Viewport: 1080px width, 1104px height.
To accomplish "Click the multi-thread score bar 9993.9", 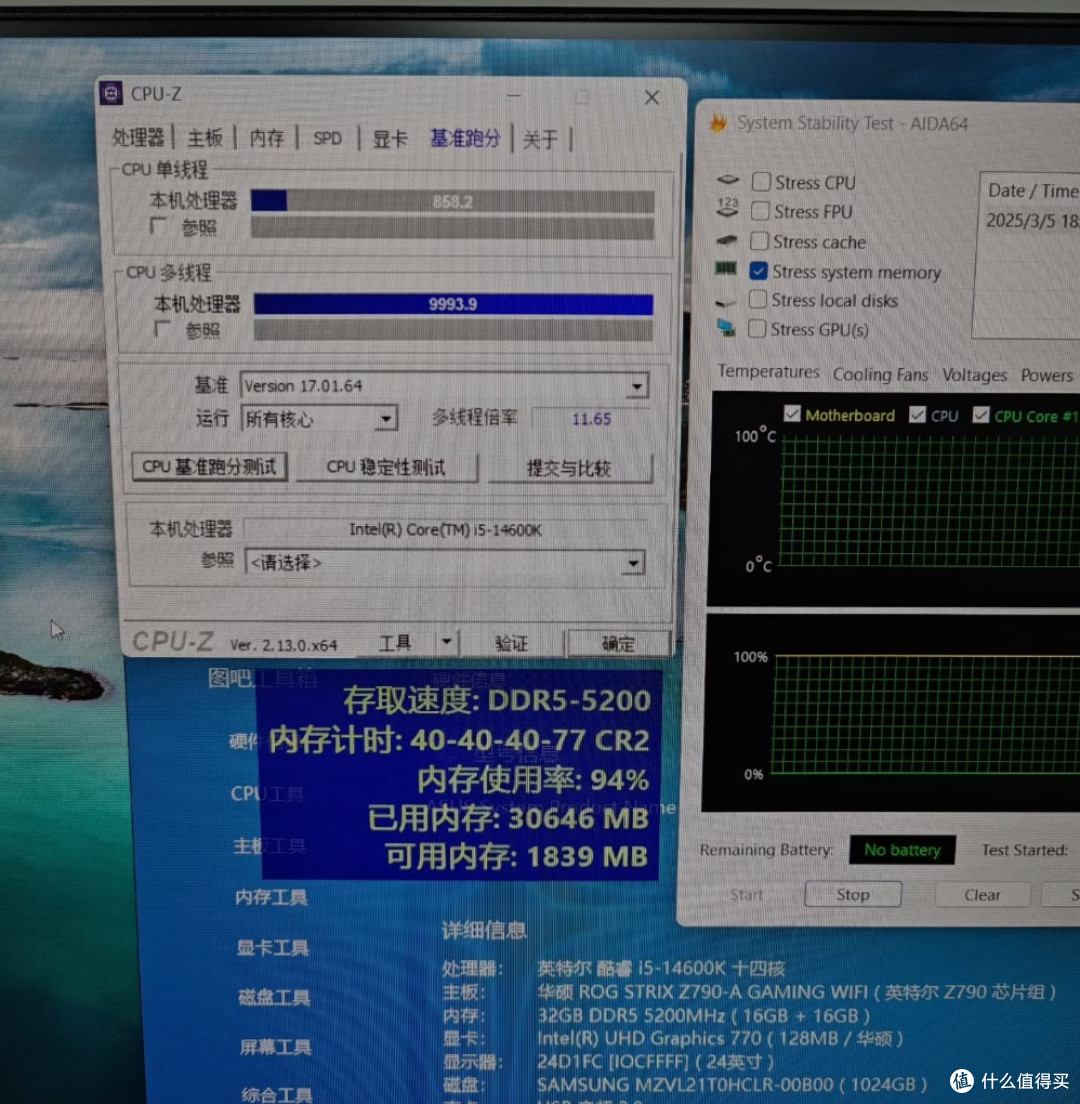I will point(453,304).
